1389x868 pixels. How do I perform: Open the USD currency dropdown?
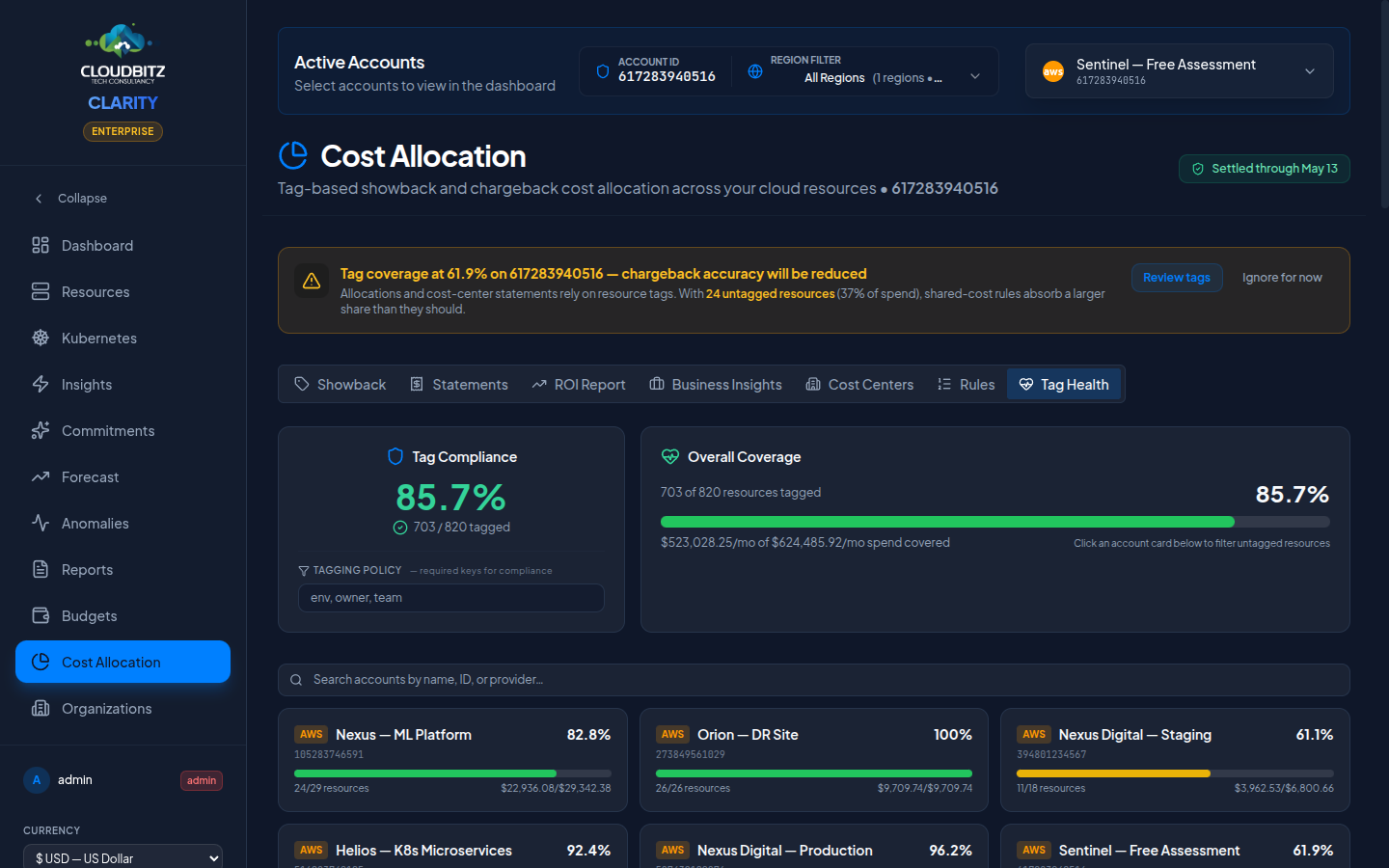pyautogui.click(x=123, y=857)
